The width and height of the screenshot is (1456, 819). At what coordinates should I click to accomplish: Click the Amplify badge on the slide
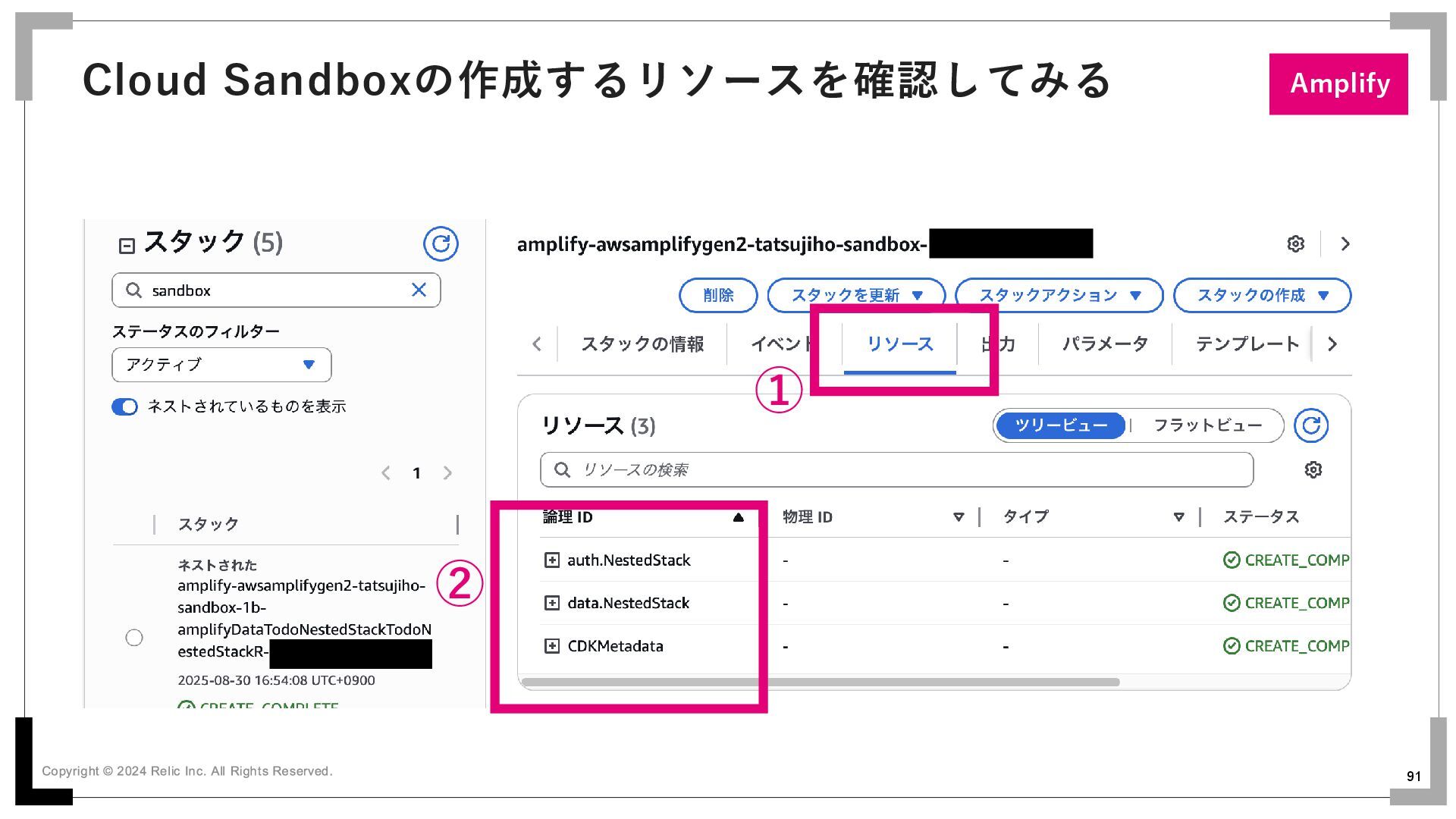[x=1338, y=84]
